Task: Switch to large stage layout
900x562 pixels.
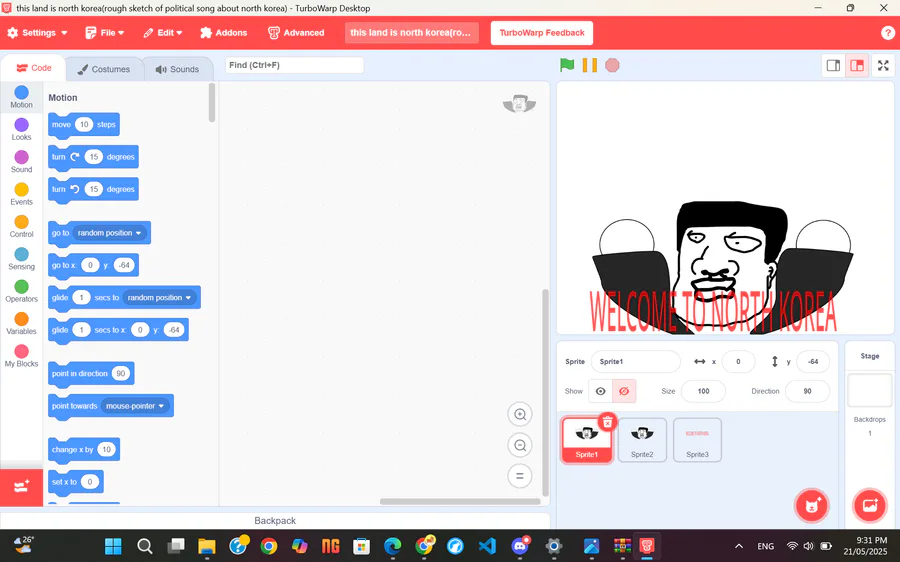Action: 857,65
